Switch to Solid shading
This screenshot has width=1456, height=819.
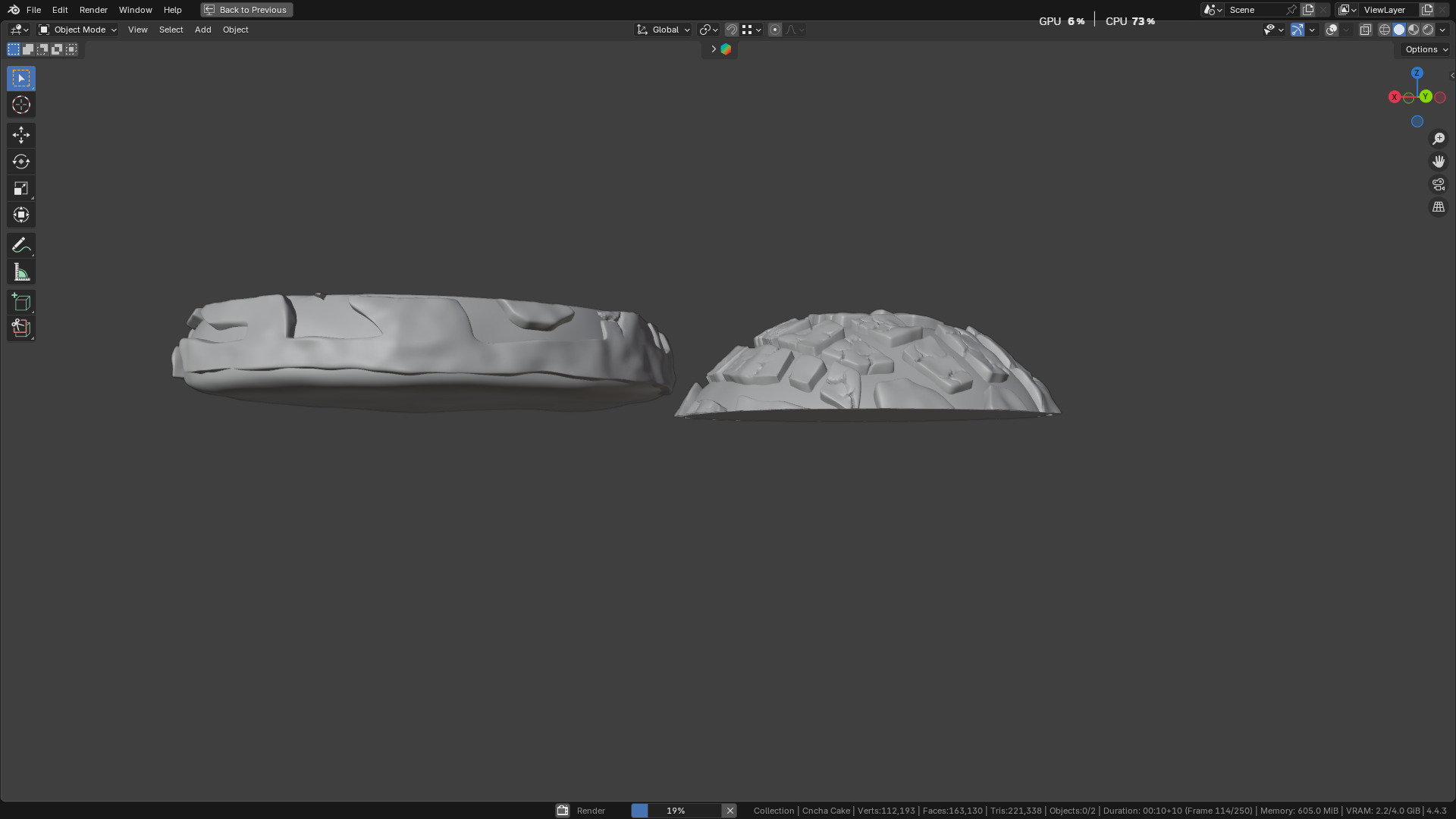(x=1399, y=30)
